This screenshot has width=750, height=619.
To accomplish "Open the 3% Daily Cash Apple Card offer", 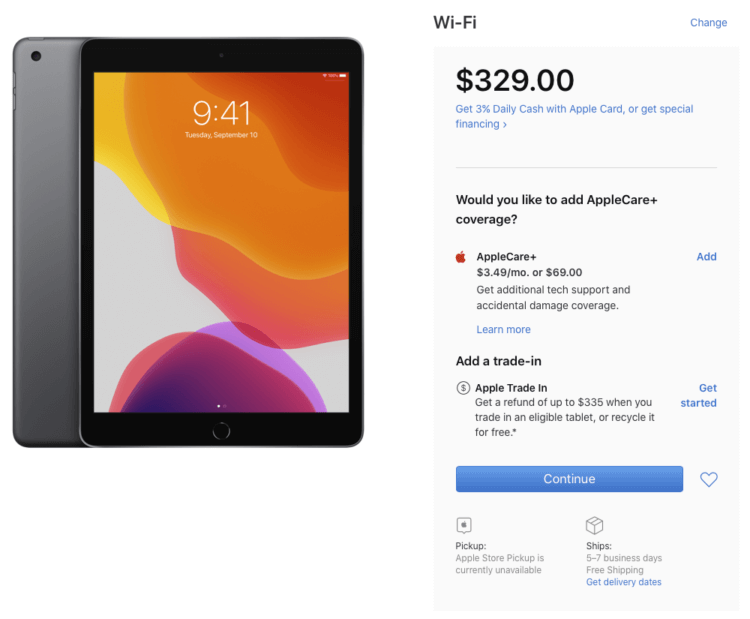I will 574,116.
